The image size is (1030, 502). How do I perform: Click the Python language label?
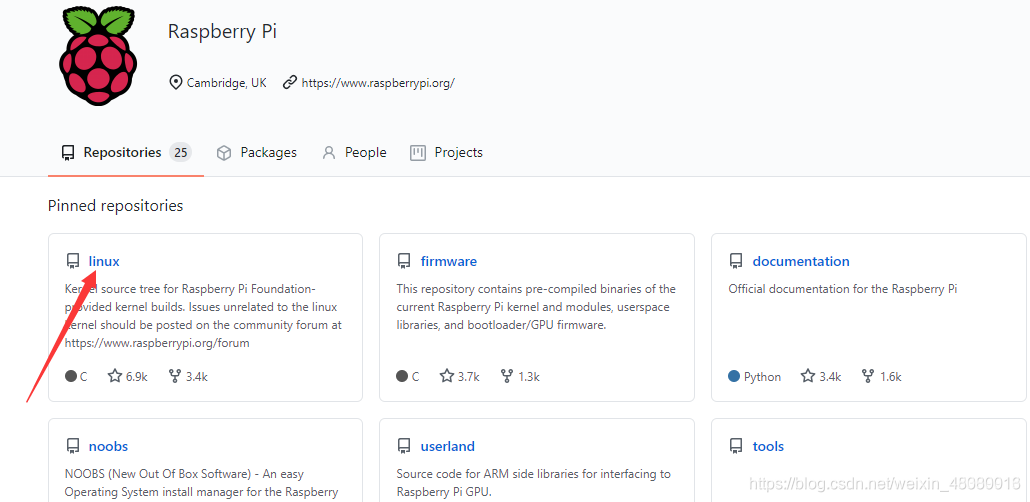tap(762, 377)
